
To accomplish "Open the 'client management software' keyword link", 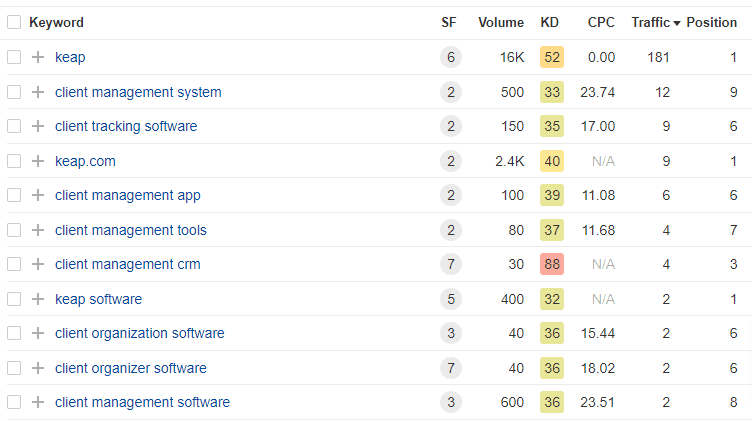I will (142, 402).
